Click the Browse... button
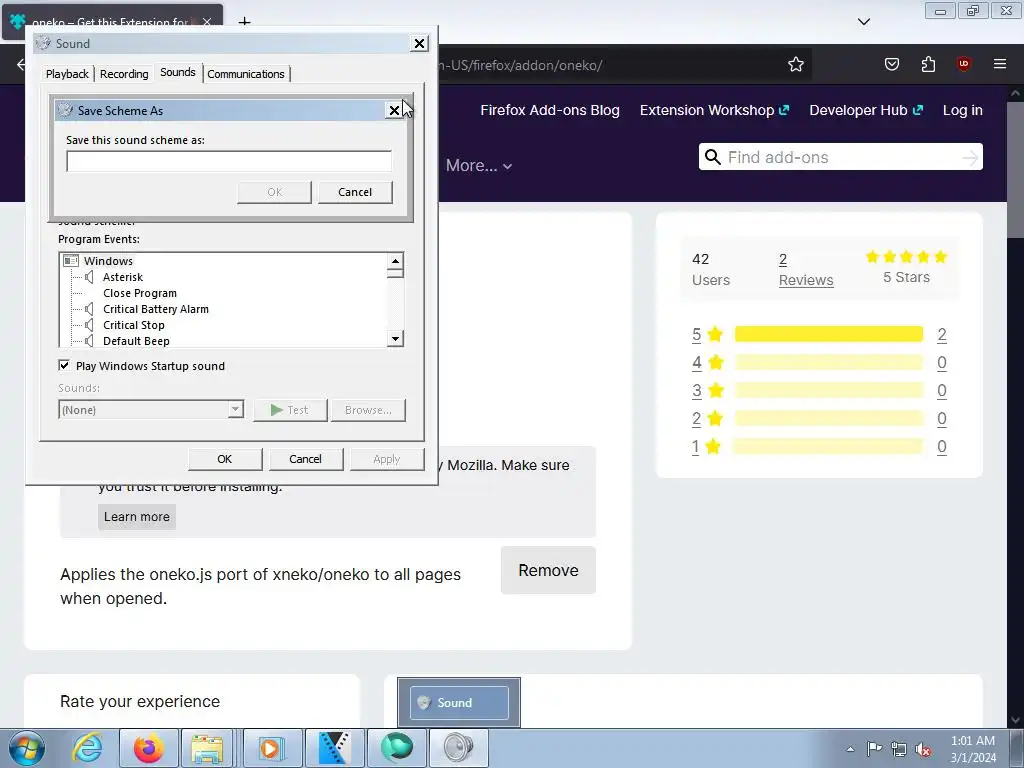The image size is (1024, 768). click(368, 409)
